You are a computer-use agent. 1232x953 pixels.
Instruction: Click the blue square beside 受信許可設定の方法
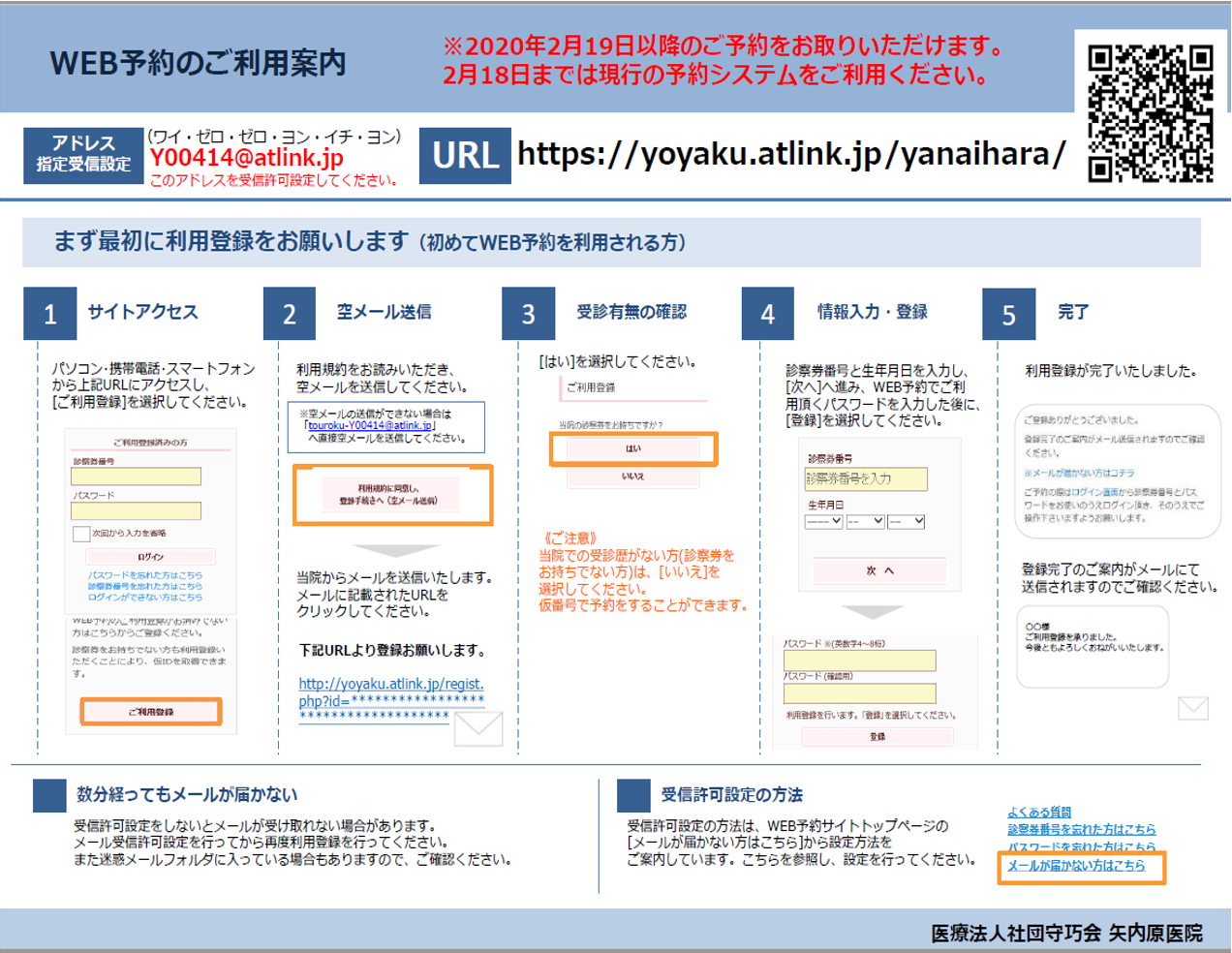633,795
